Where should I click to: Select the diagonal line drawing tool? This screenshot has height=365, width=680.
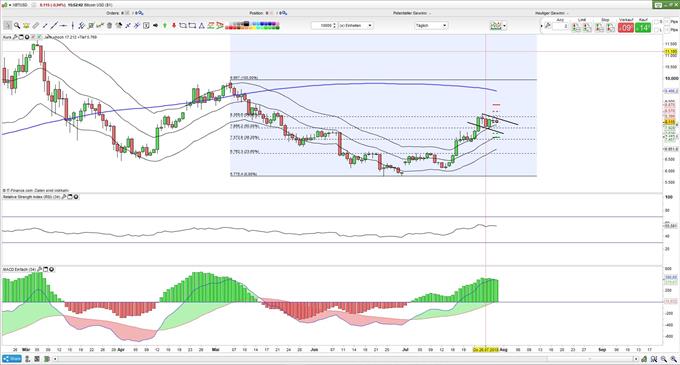[x=54, y=26]
